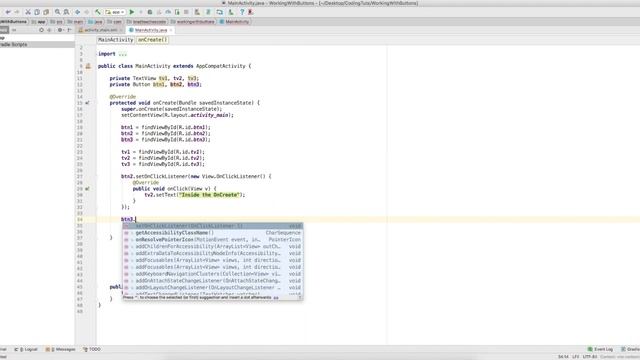Select the 'java' breadcrumb folder

[96, 22]
